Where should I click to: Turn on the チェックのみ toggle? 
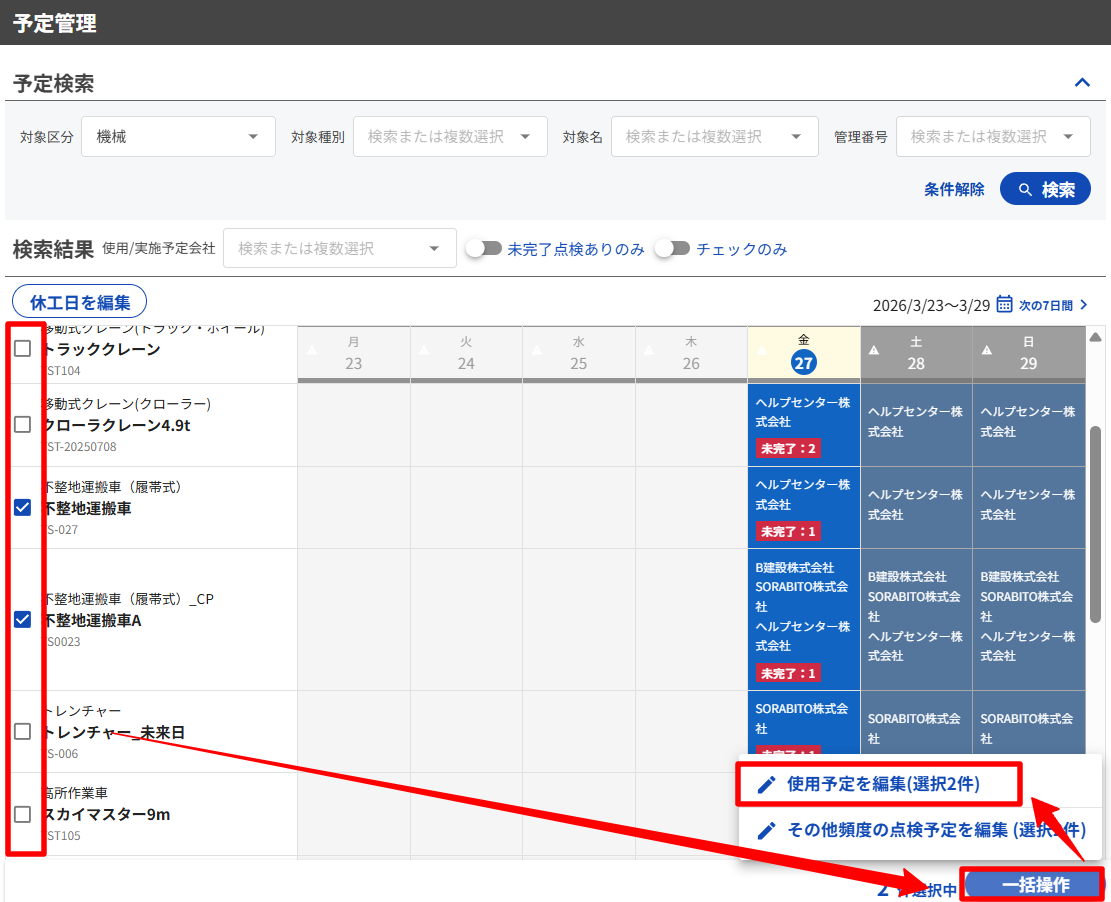672,249
